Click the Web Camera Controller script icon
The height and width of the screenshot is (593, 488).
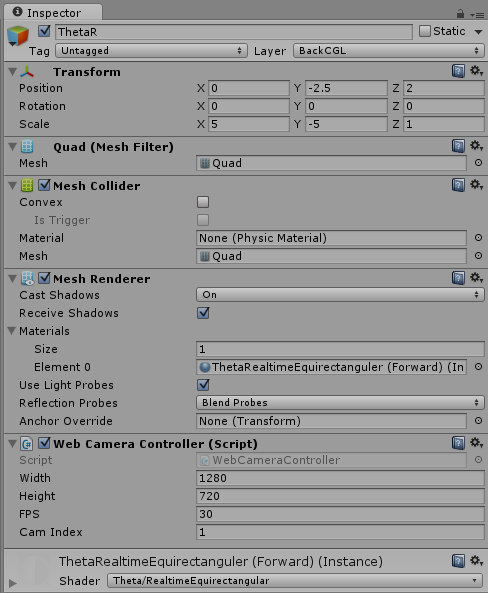pyautogui.click(x=27, y=443)
